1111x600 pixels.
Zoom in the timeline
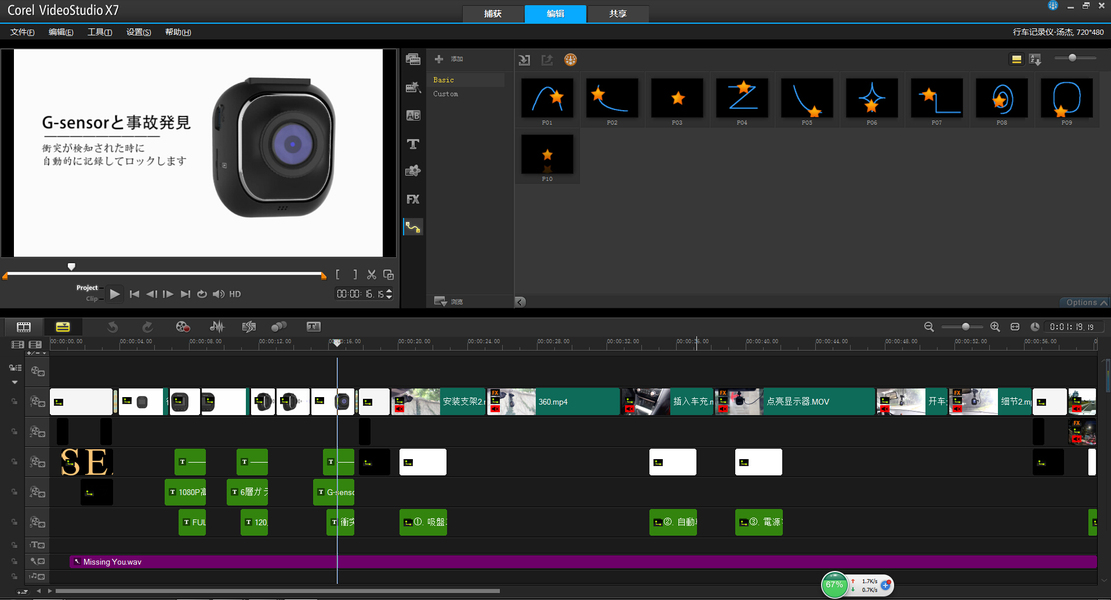click(x=995, y=327)
